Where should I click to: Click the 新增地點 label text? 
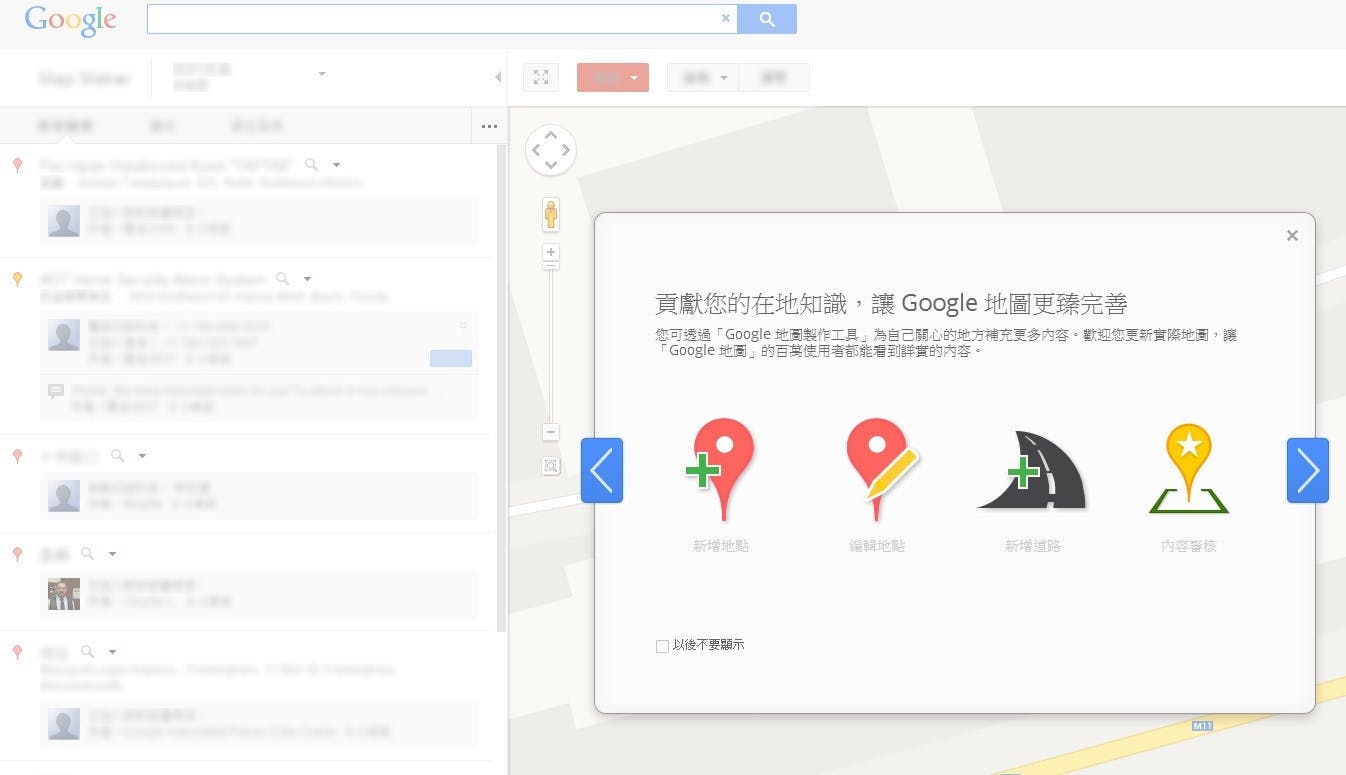click(x=721, y=546)
